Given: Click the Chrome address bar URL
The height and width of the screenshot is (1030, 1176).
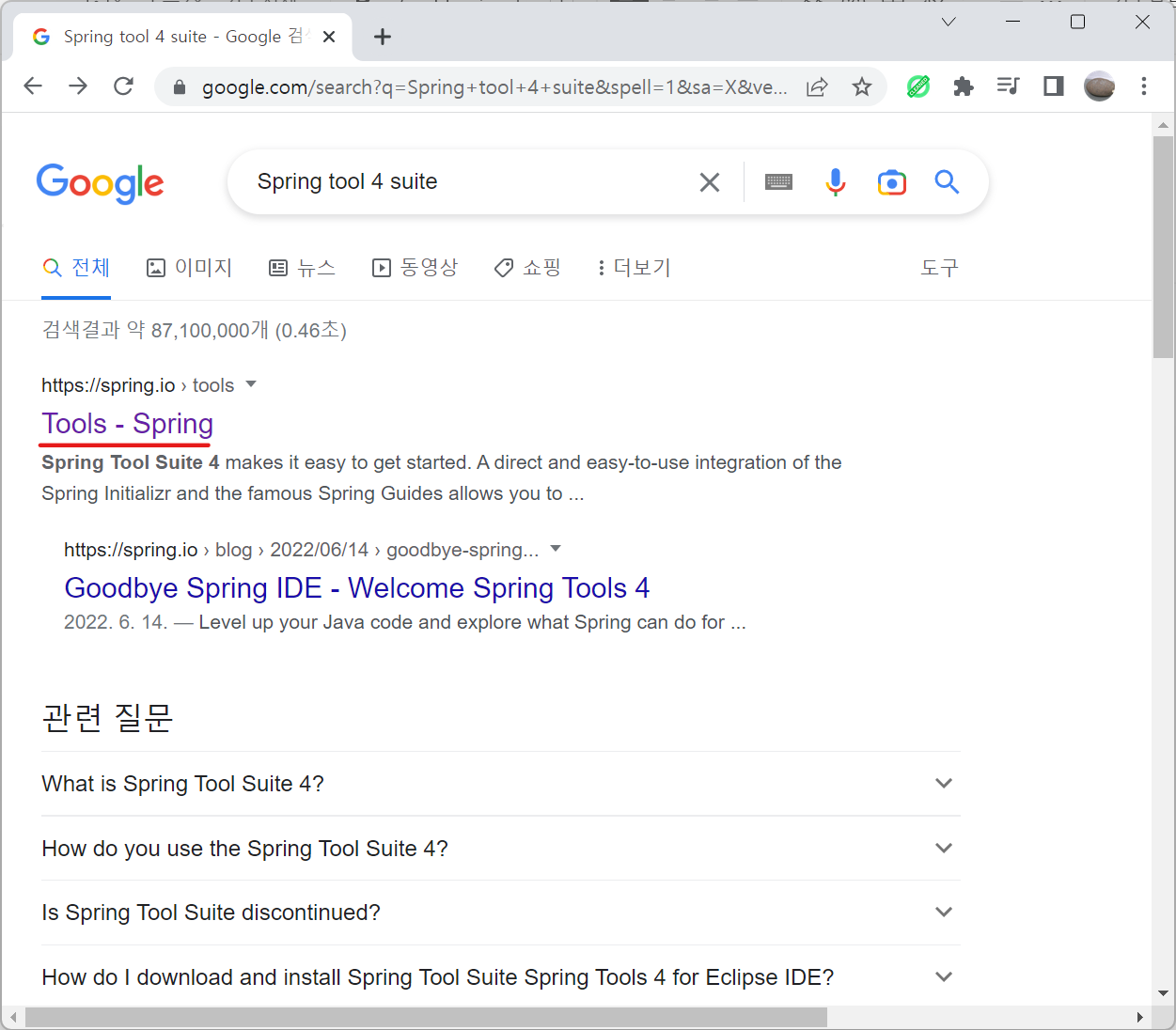Looking at the screenshot, I should tap(494, 87).
